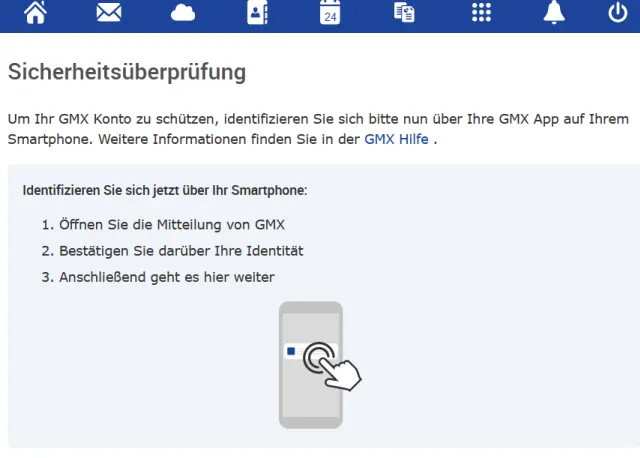
Task: Follow the GMX Hilfe link
Action: click(396, 139)
